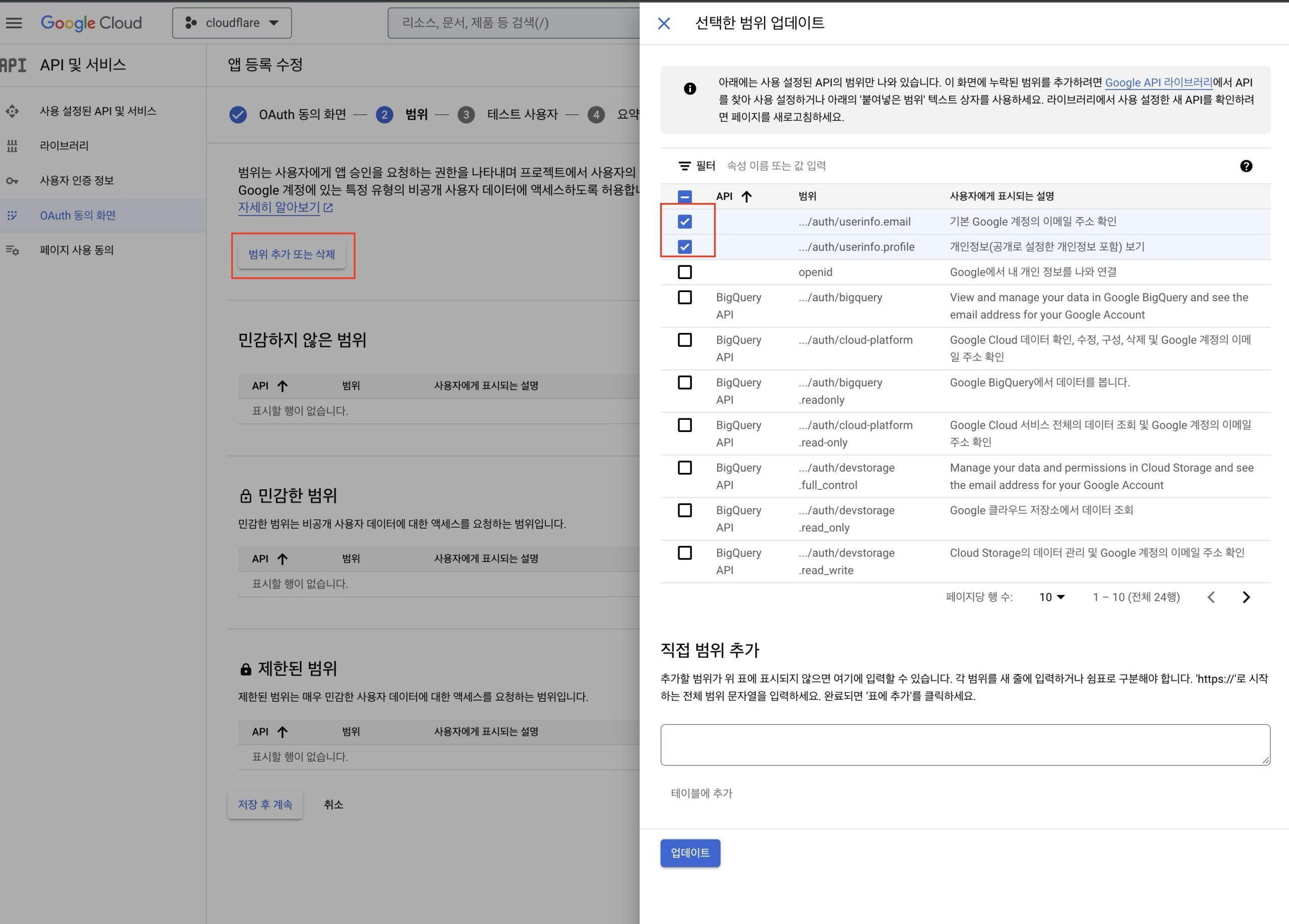
Task: Check the .../auth/cloud-platform scope checkbox
Action: (x=685, y=340)
